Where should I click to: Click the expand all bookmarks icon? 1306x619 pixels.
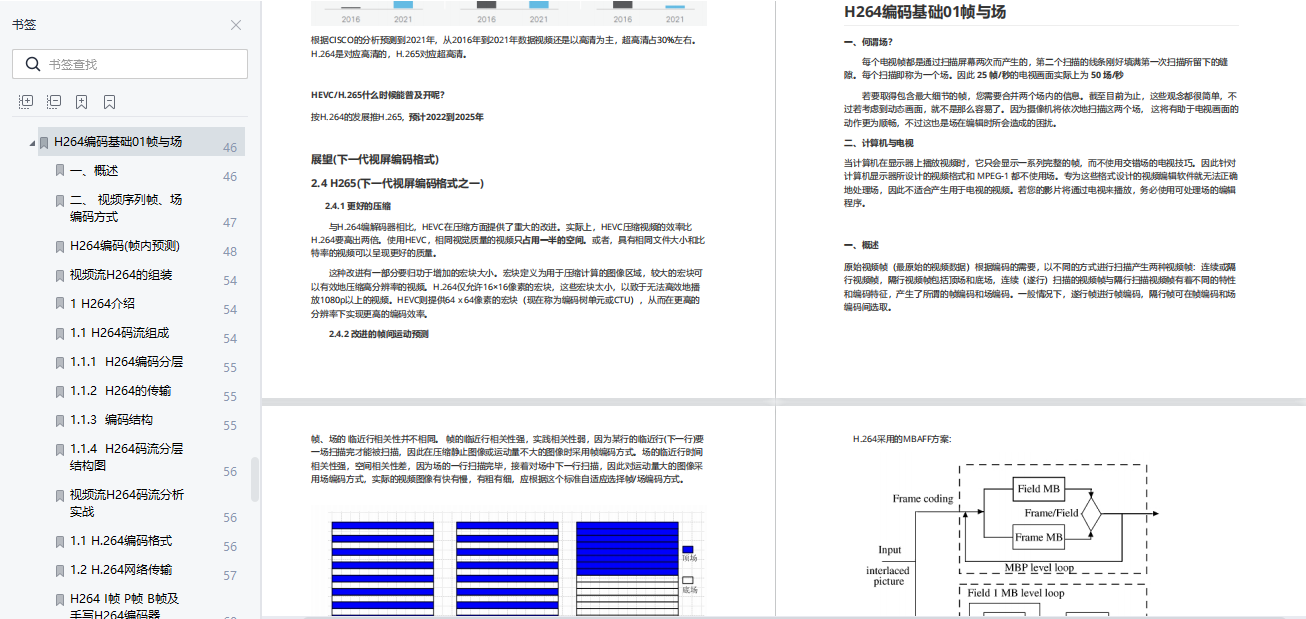25,101
